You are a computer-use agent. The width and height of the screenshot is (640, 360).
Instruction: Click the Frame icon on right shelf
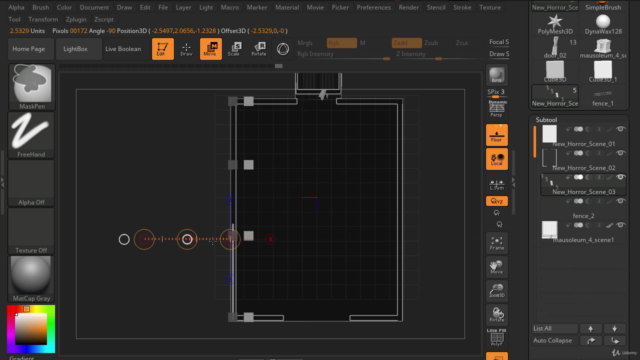tap(497, 243)
